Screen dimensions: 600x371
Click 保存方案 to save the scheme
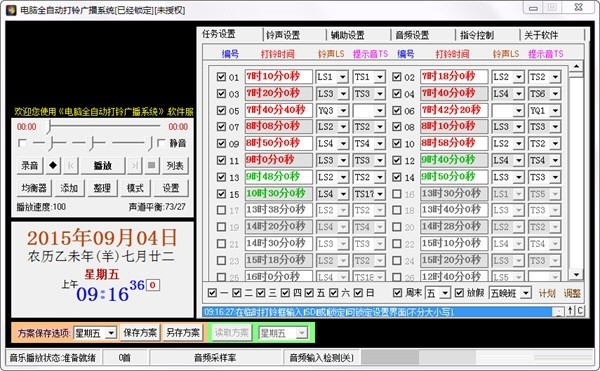tap(140, 333)
